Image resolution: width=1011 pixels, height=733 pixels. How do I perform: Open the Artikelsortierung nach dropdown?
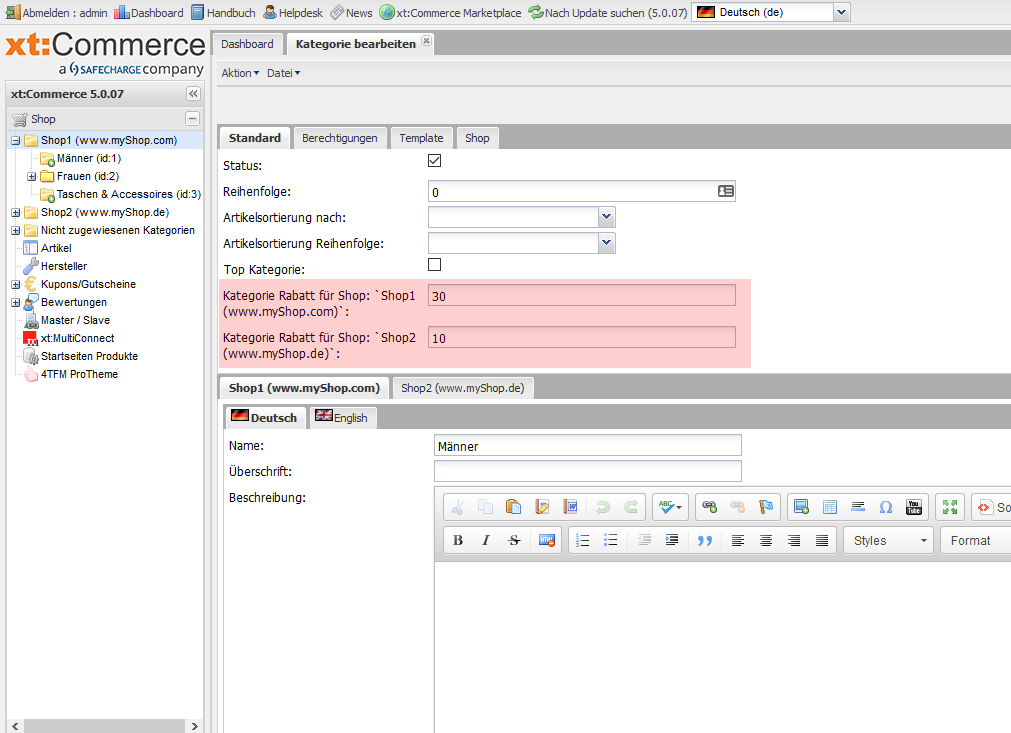click(606, 217)
